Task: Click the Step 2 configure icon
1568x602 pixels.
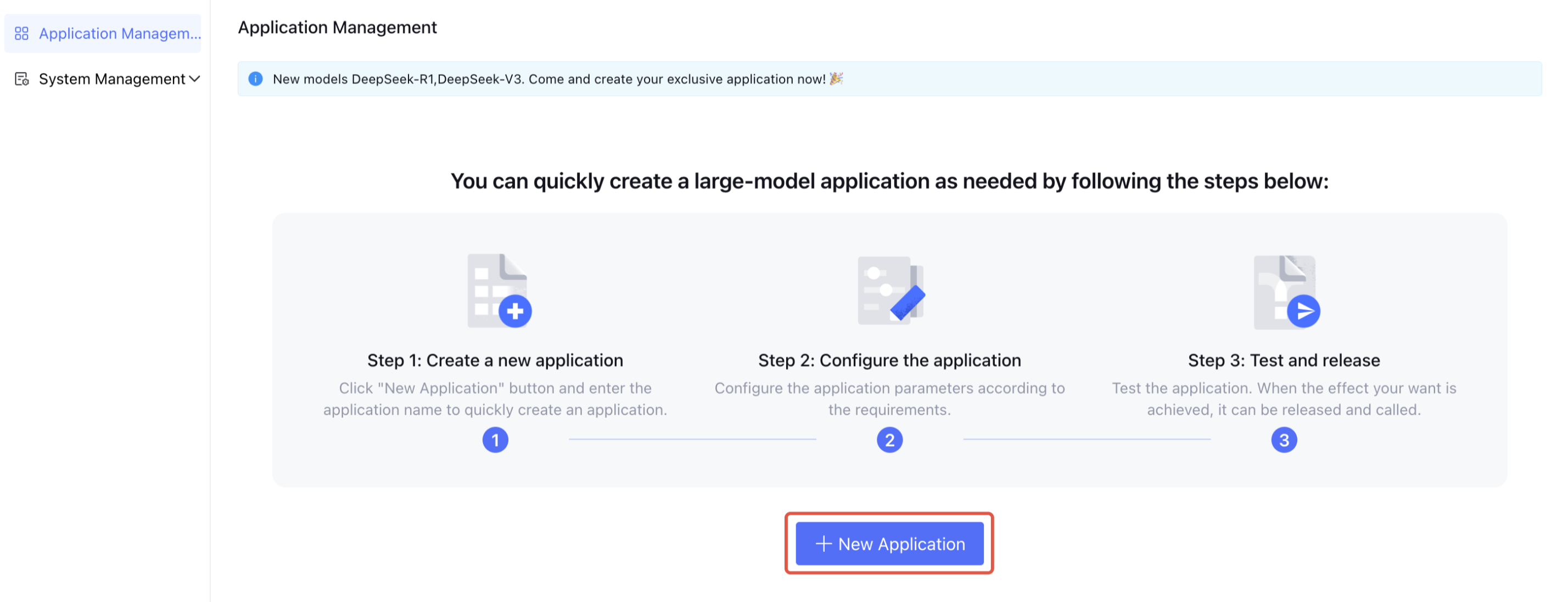Action: tap(890, 291)
